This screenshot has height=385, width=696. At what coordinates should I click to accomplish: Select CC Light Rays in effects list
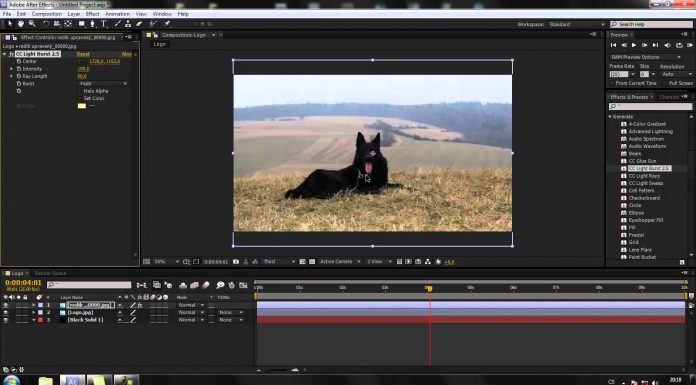pos(644,176)
